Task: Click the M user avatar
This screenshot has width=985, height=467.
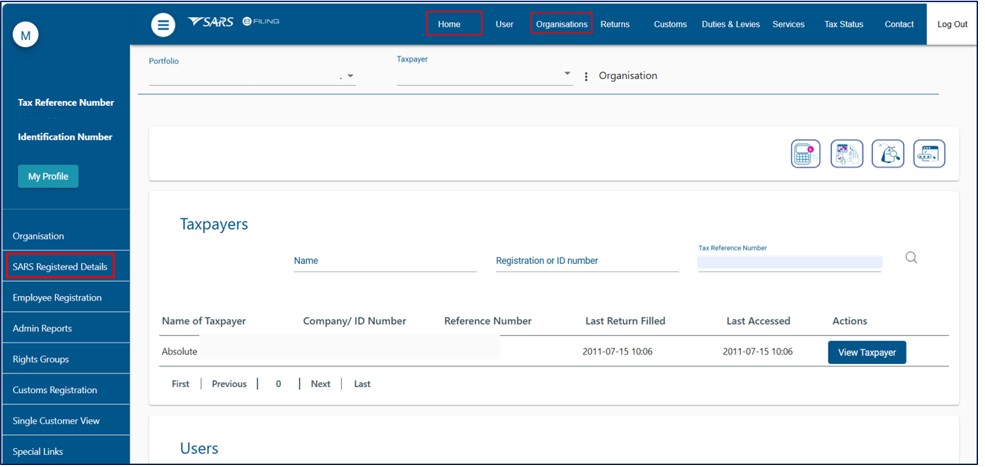Action: (x=26, y=36)
